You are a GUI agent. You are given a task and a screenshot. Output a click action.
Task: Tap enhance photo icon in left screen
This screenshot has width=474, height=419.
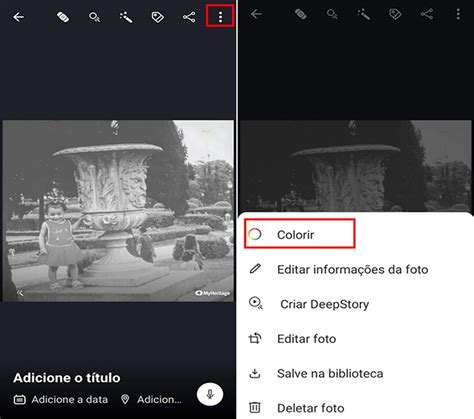click(94, 17)
